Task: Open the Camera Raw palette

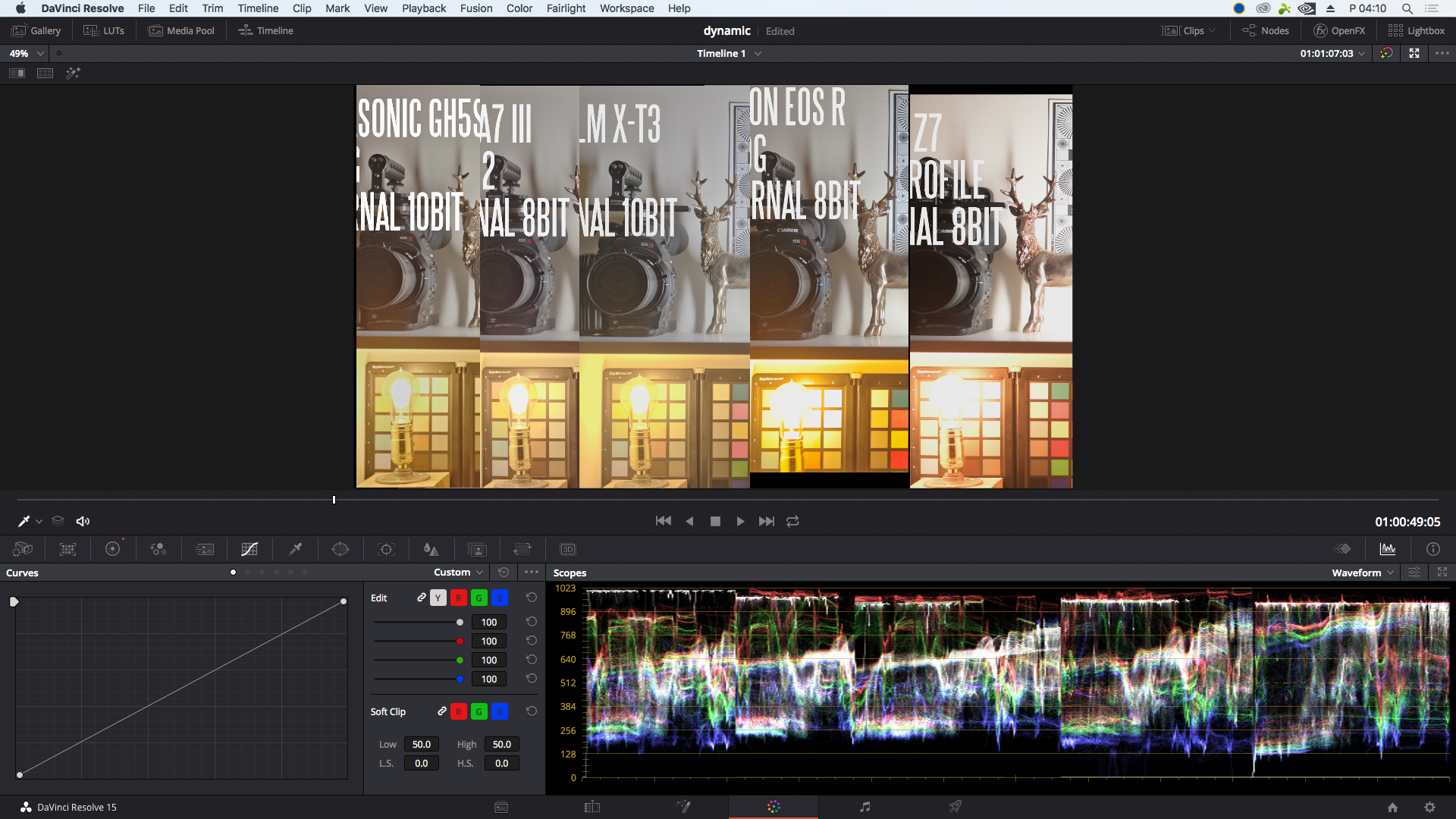Action: coord(23,549)
